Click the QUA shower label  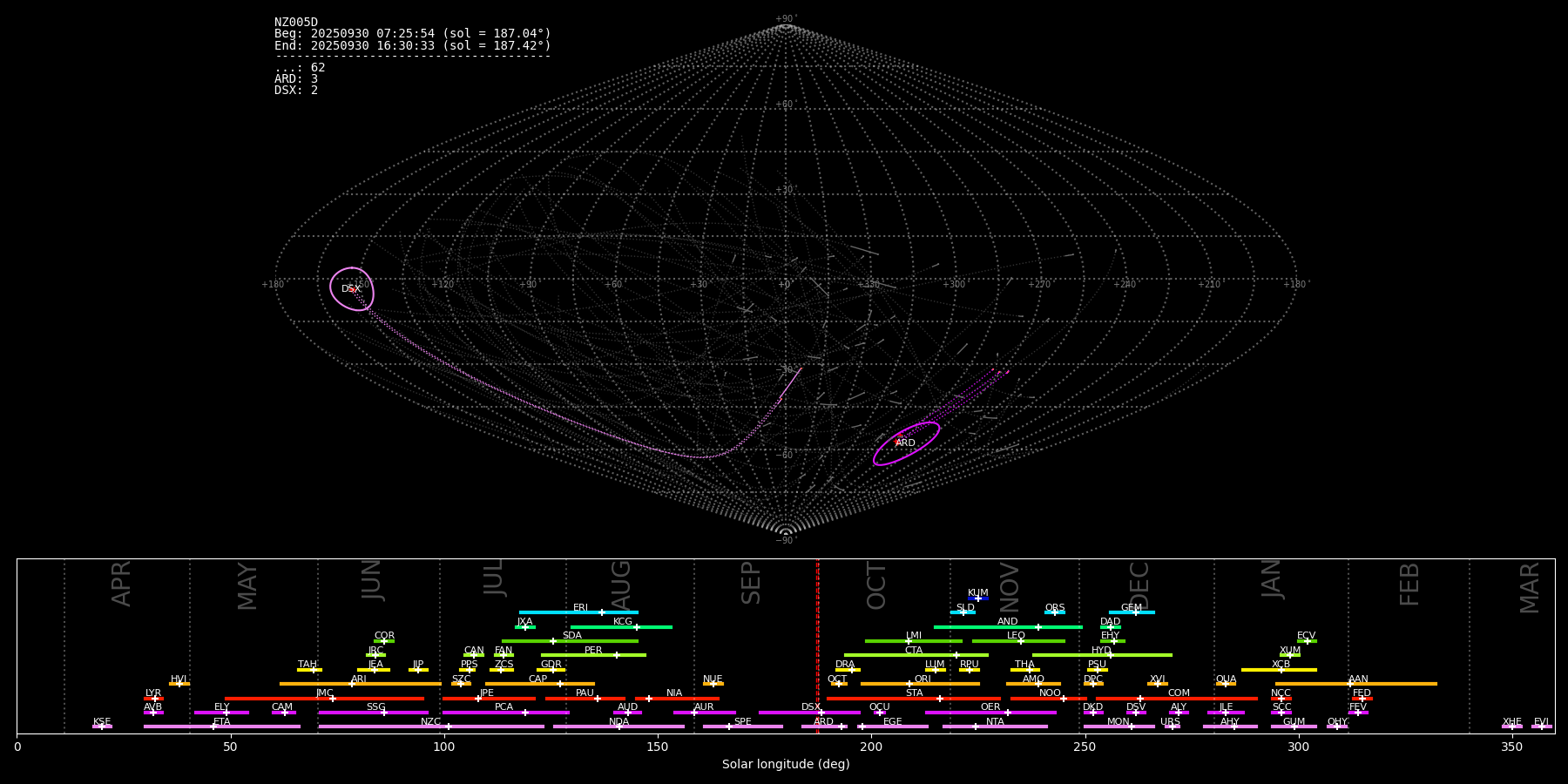click(x=1226, y=679)
